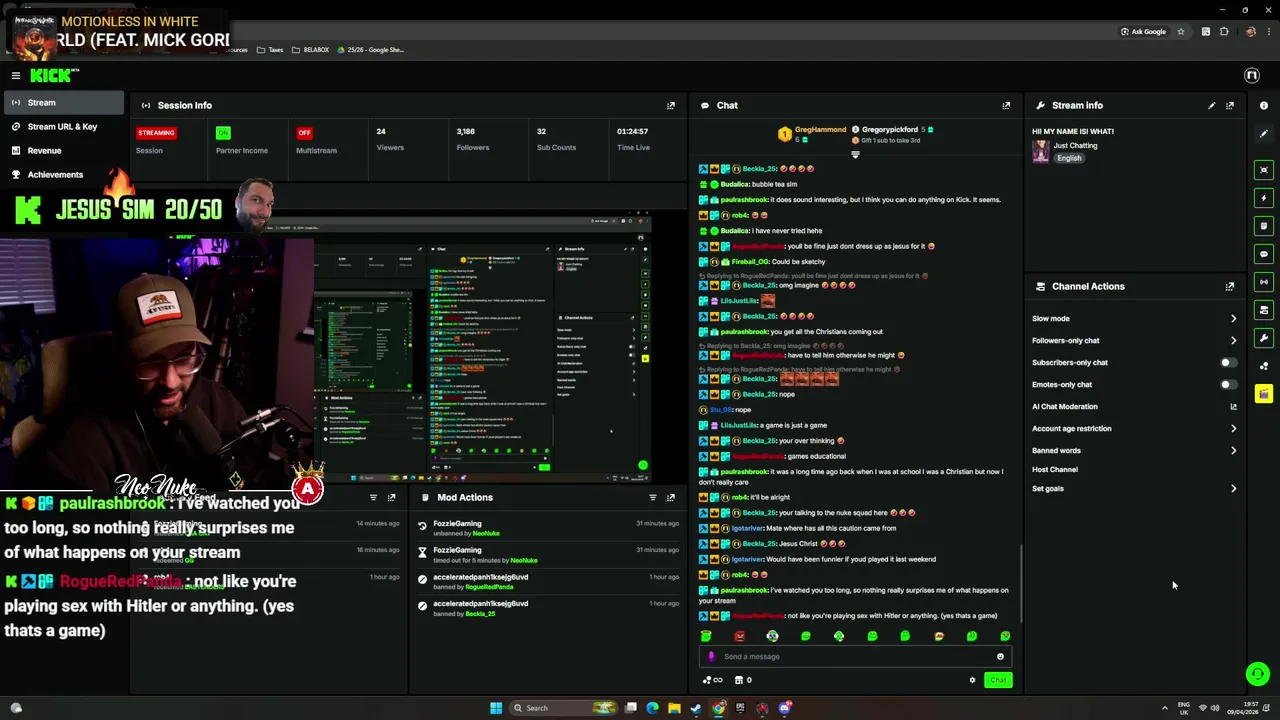Open Stream URL & Key page

(62, 126)
